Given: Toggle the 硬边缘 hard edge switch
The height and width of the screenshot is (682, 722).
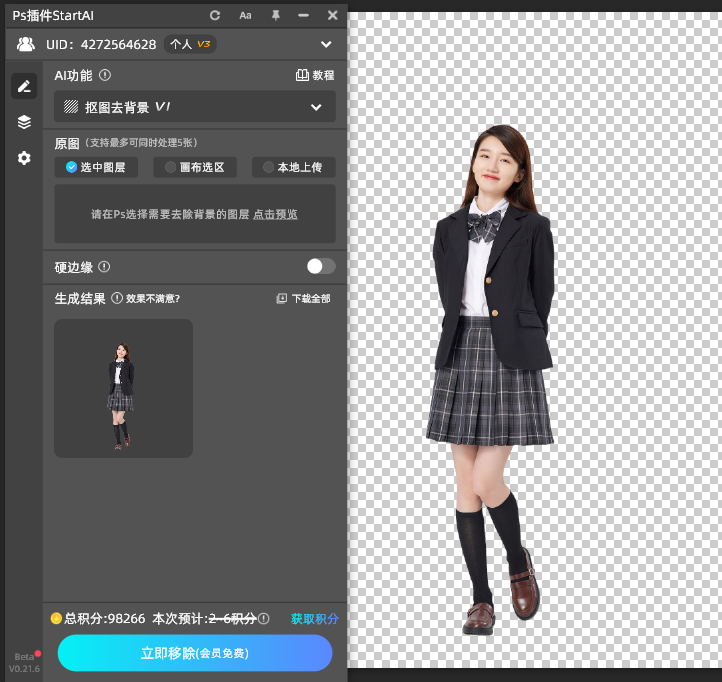Looking at the screenshot, I should pyautogui.click(x=320, y=266).
